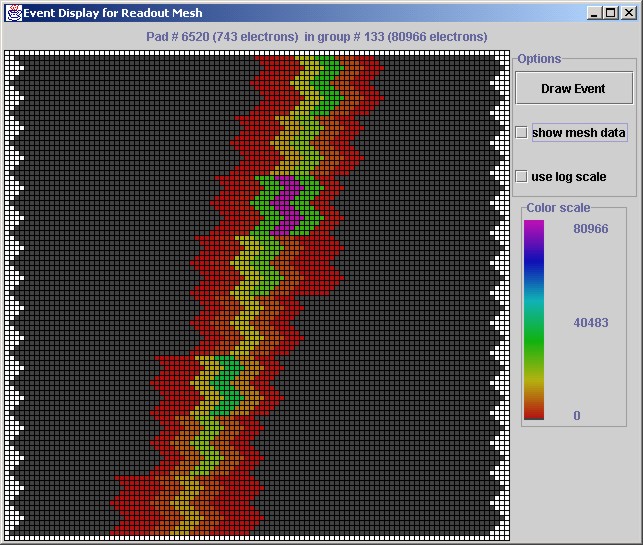Click the Java application icon in title bar

pos(13,13)
